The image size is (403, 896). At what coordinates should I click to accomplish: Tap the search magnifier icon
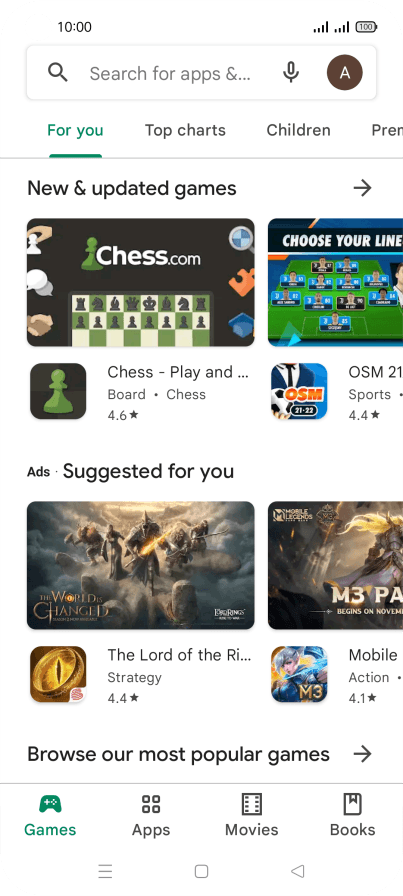point(58,73)
